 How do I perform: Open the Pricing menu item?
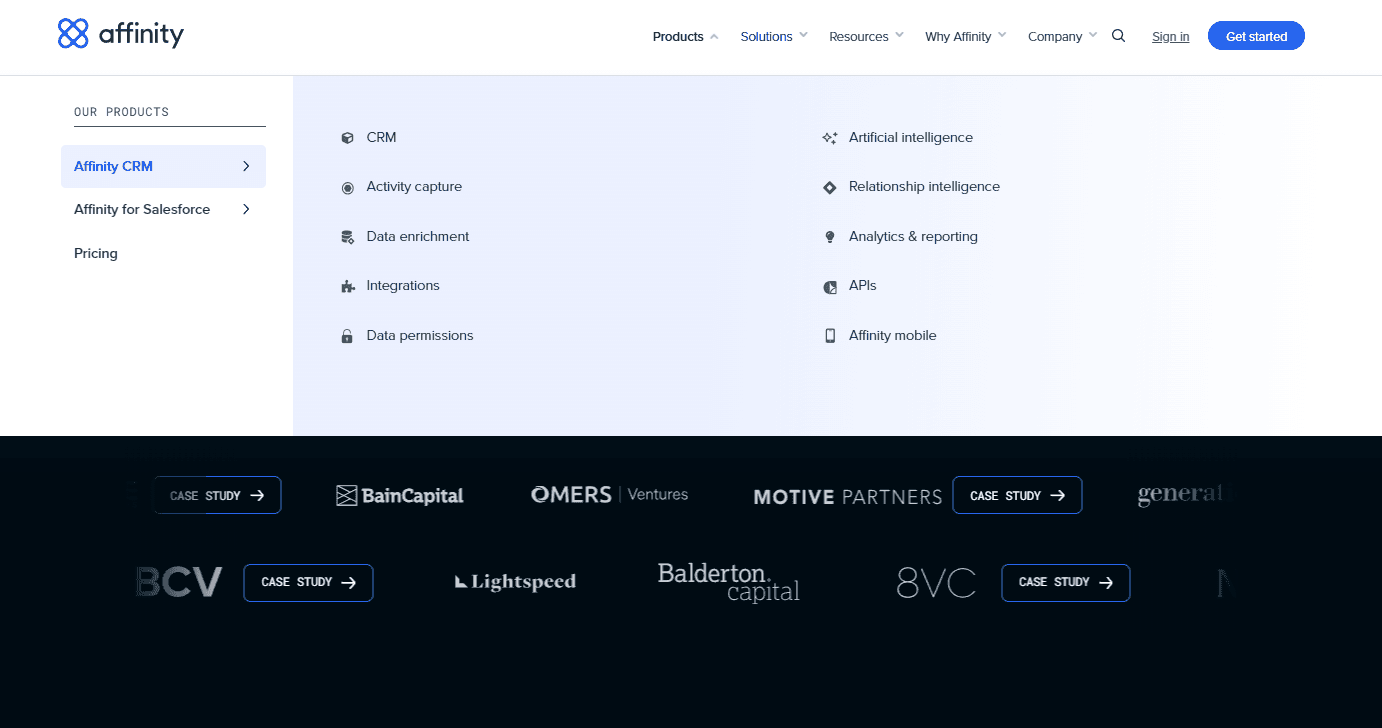point(96,253)
